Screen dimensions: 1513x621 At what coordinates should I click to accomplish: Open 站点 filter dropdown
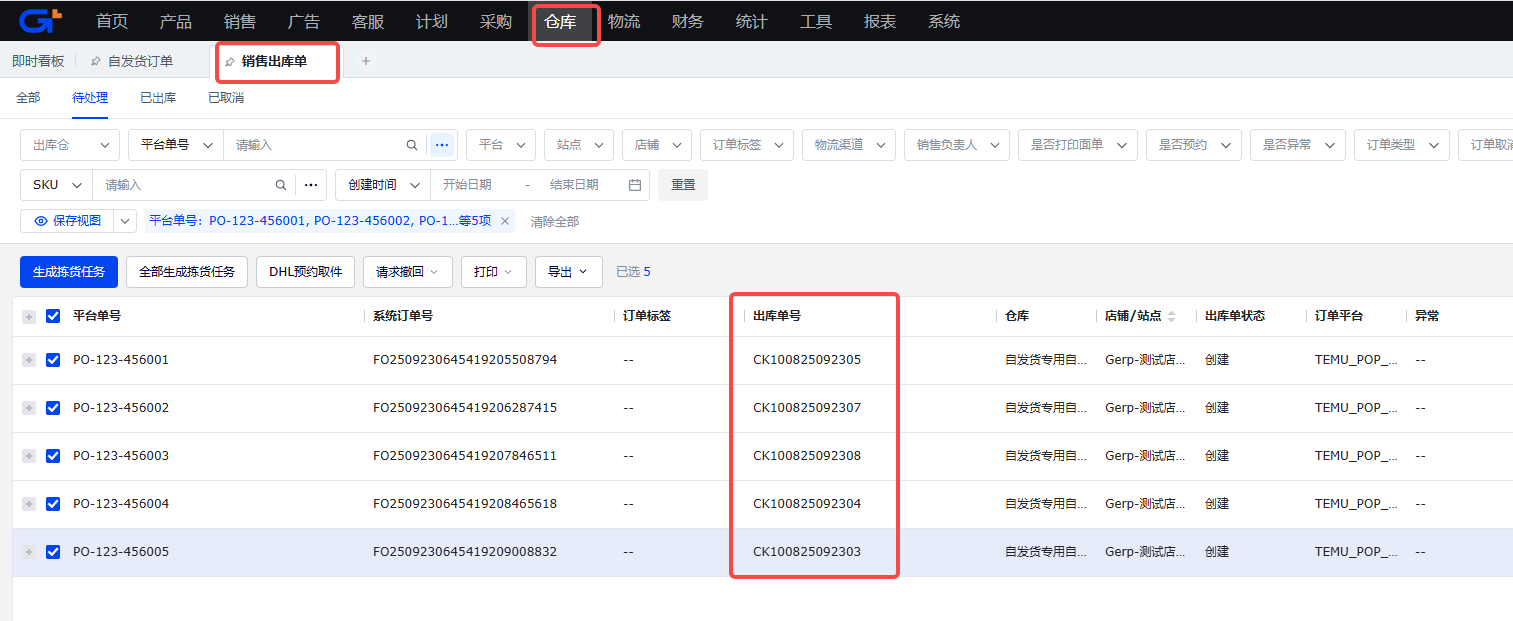579,145
